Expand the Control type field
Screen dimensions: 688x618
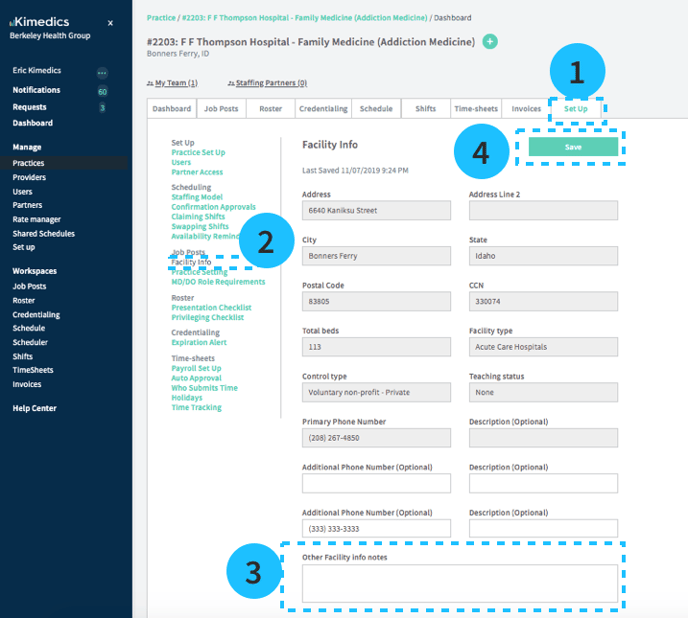(x=376, y=392)
